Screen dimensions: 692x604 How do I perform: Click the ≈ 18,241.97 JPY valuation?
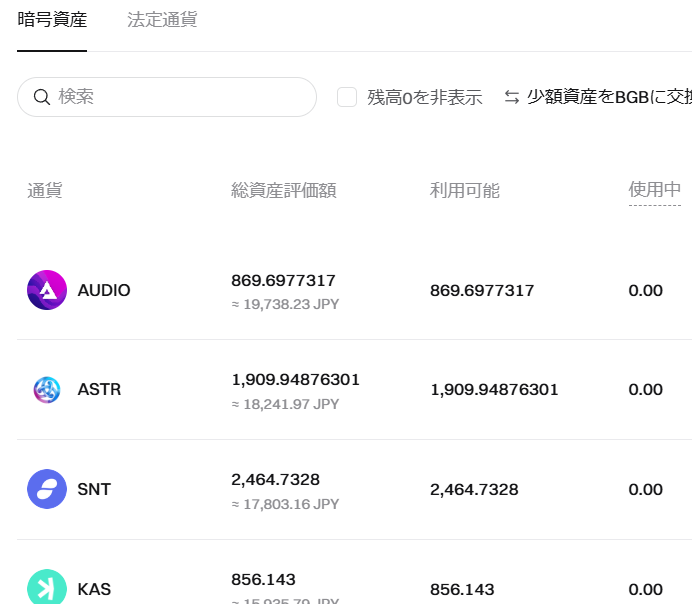[x=286, y=404]
